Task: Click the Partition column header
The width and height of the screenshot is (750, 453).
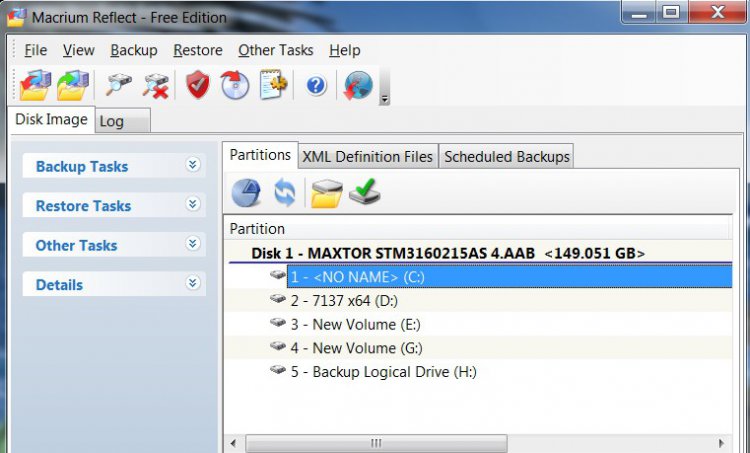Action: [x=477, y=228]
